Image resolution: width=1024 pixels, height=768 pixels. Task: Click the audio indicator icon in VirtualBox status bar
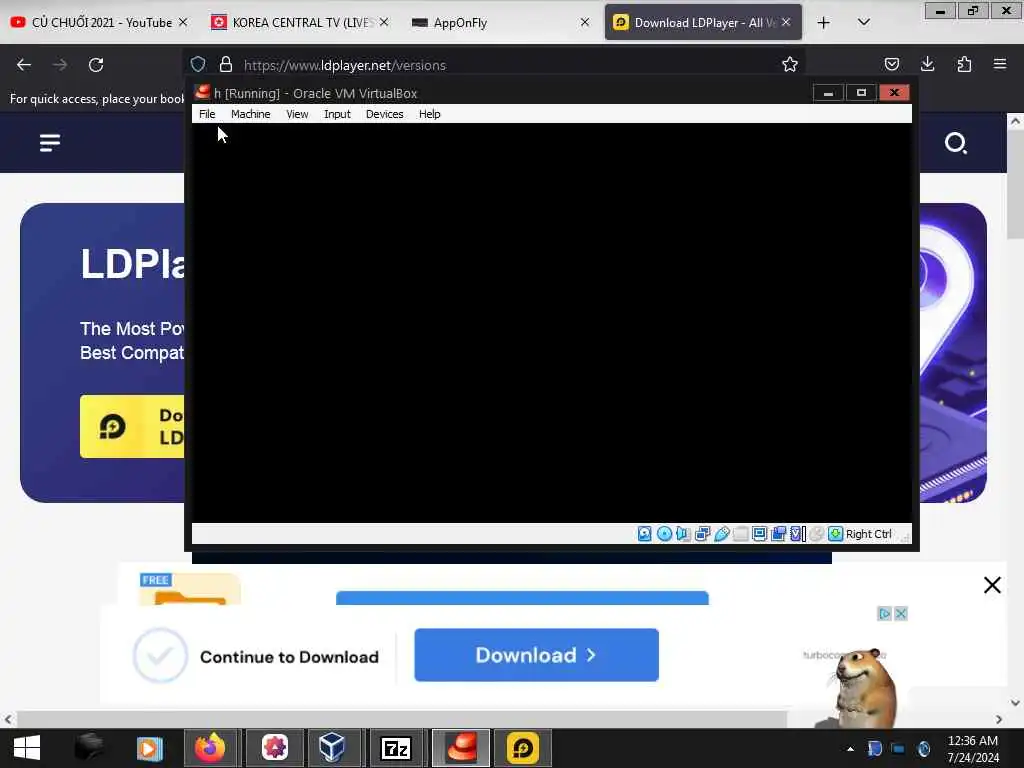click(683, 534)
